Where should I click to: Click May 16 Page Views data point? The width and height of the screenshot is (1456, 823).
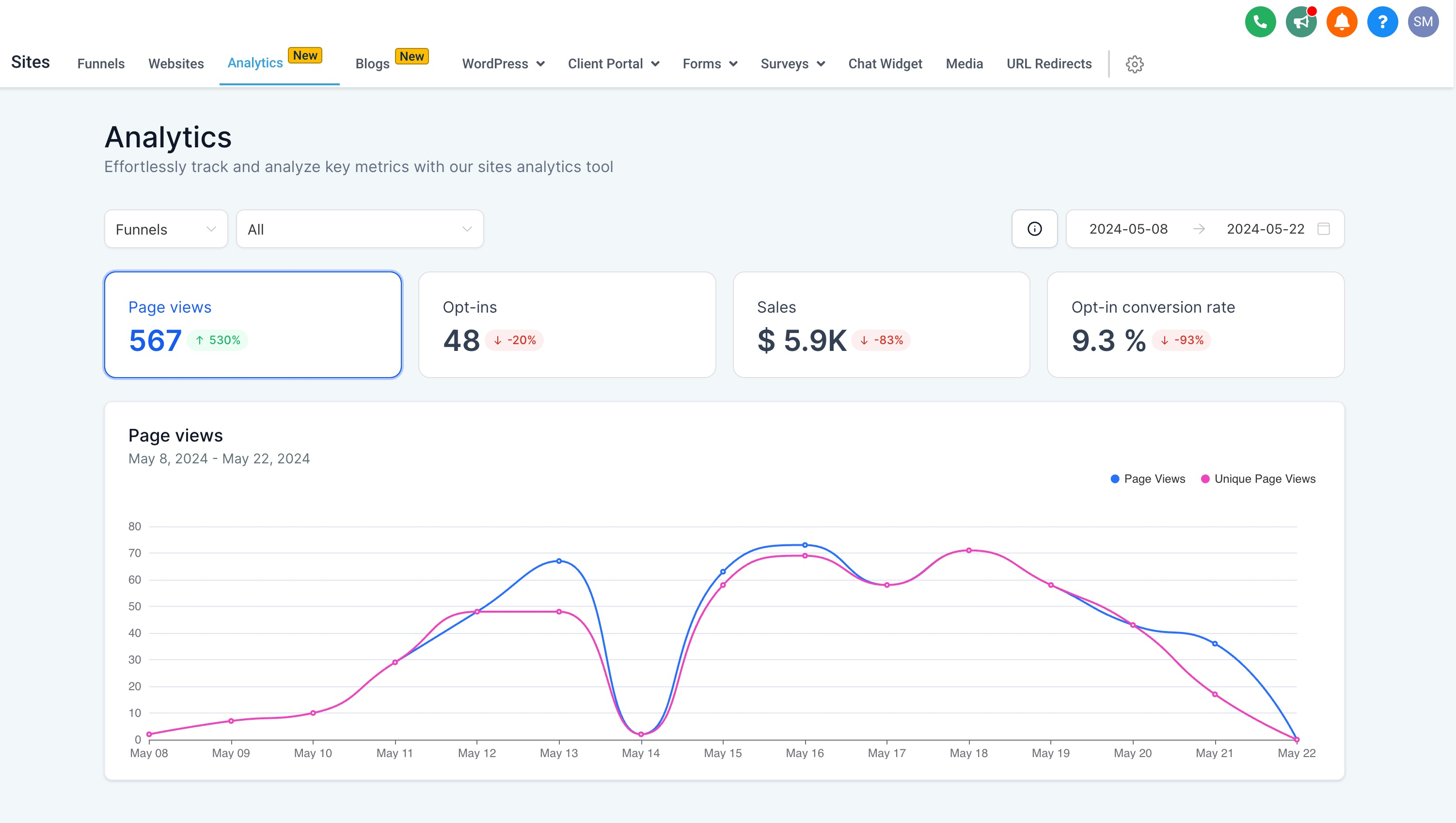click(805, 545)
